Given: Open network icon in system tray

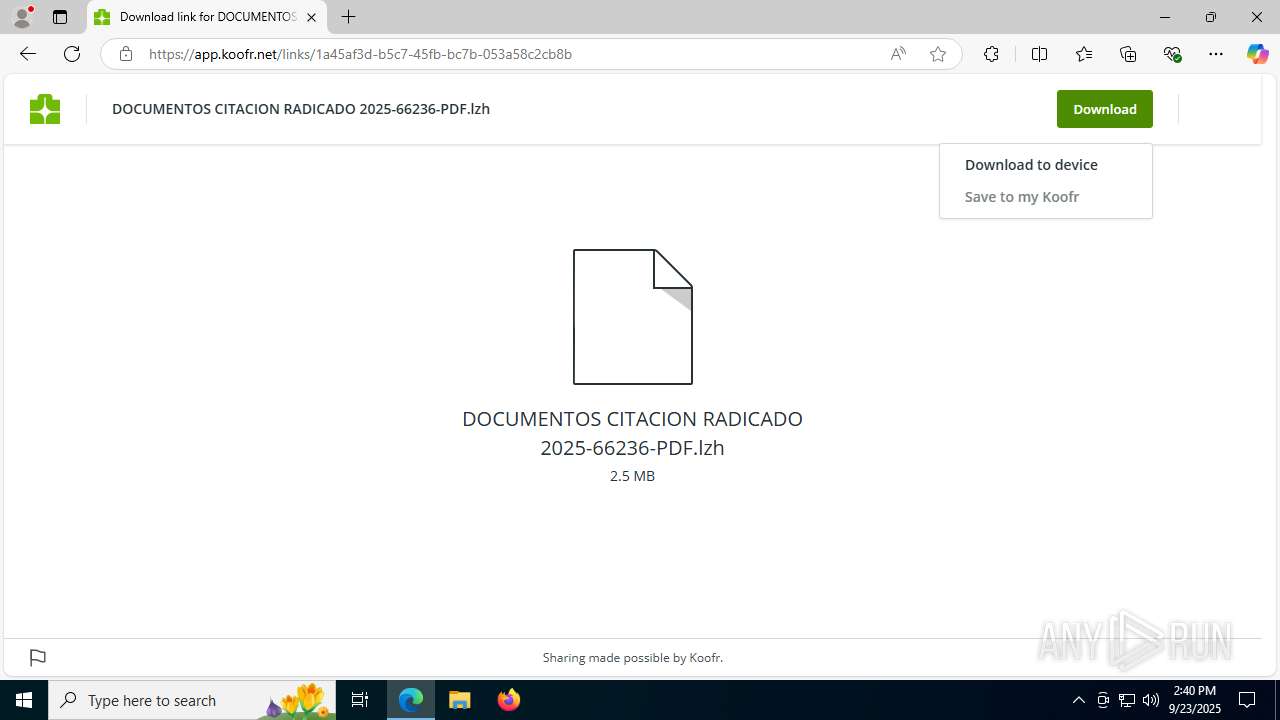Looking at the screenshot, I should [1127, 700].
